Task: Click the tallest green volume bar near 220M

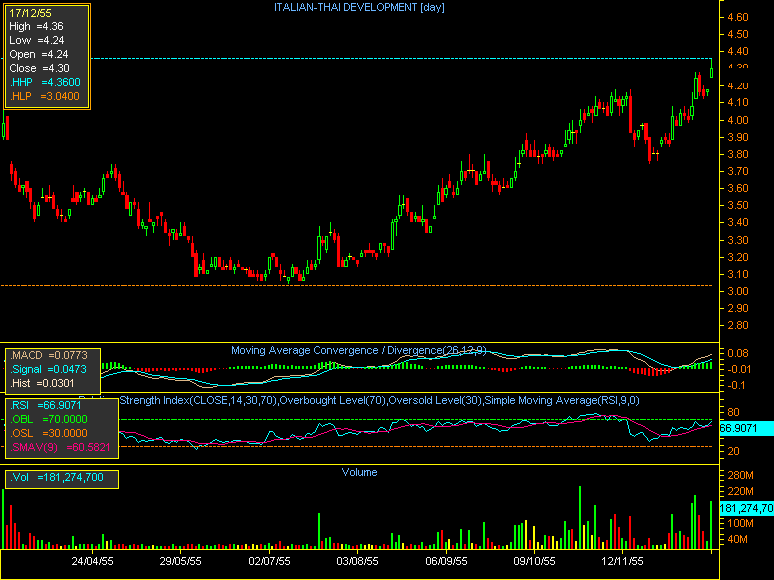Action: tap(580, 518)
